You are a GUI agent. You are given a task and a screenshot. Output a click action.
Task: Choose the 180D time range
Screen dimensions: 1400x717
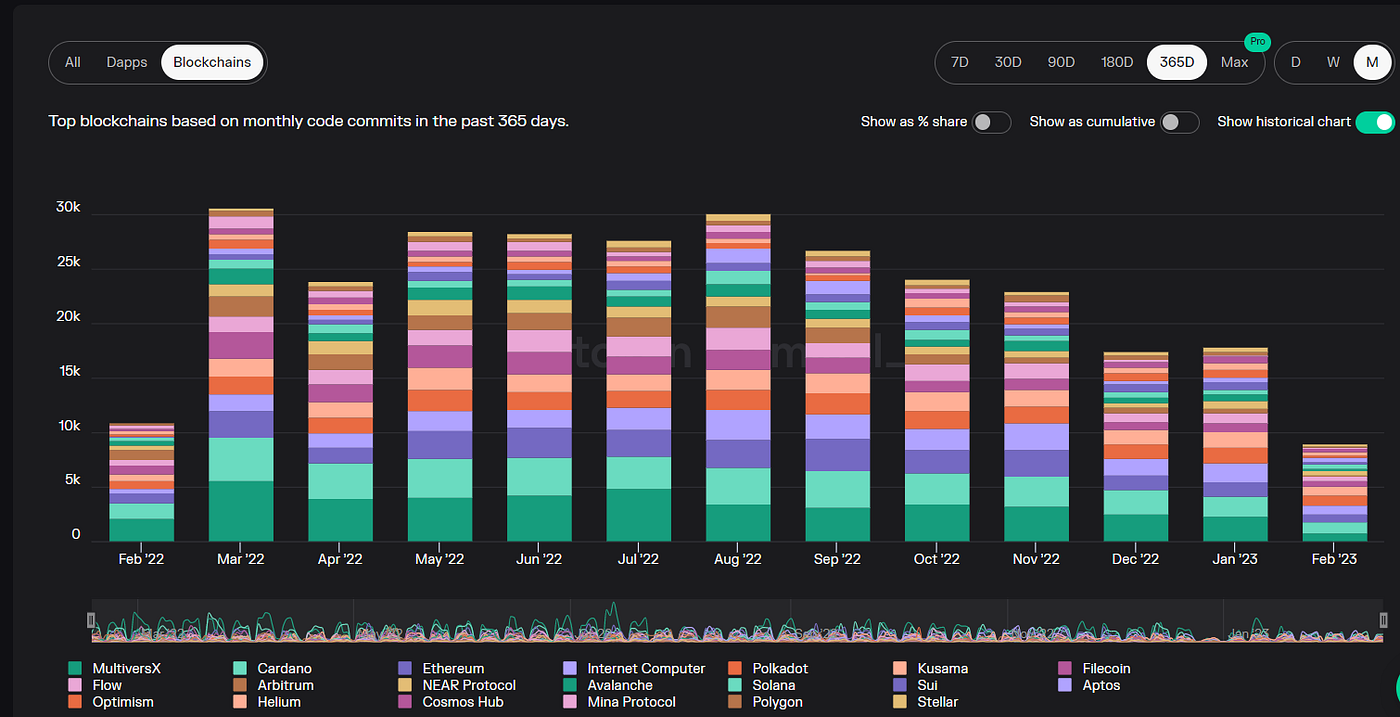pos(1117,62)
